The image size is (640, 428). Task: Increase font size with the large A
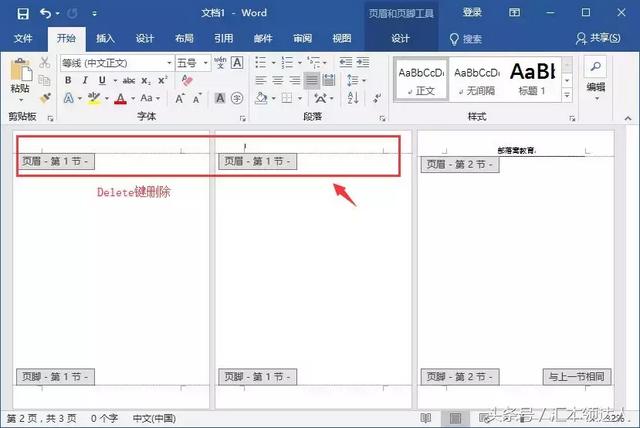click(x=180, y=98)
